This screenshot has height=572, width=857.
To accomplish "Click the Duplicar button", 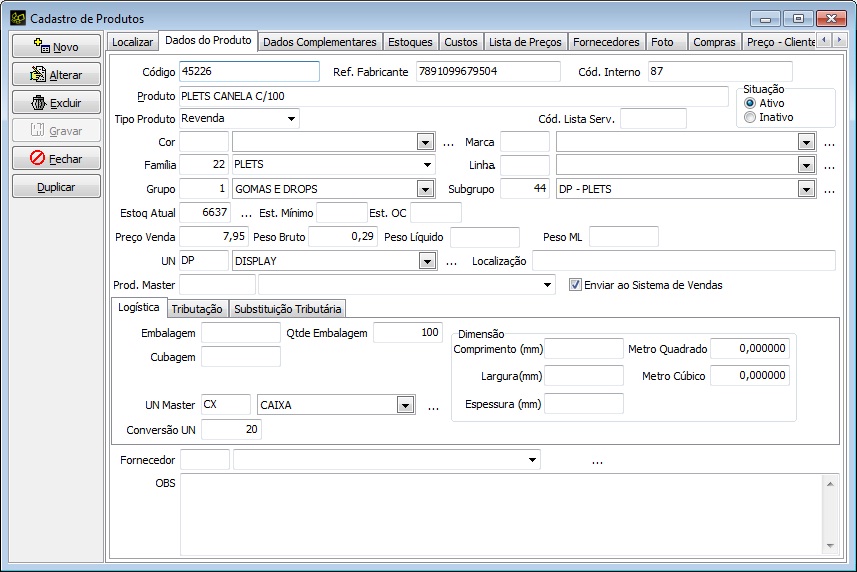I will point(56,187).
